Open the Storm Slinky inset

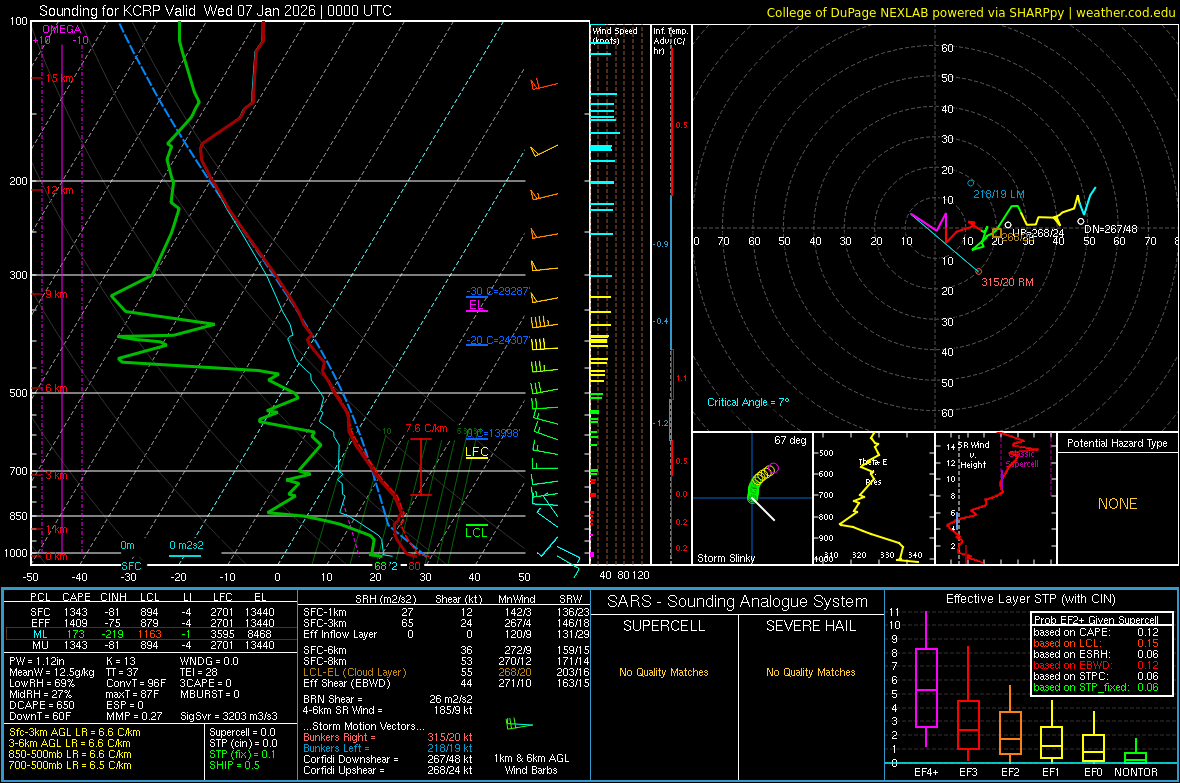752,498
